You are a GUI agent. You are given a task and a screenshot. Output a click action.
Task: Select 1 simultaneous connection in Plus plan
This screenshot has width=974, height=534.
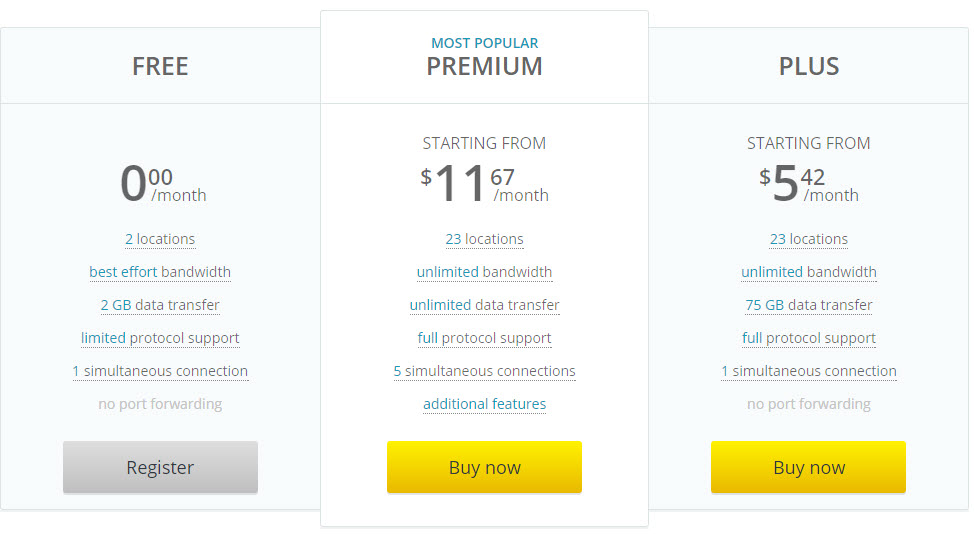pos(809,371)
